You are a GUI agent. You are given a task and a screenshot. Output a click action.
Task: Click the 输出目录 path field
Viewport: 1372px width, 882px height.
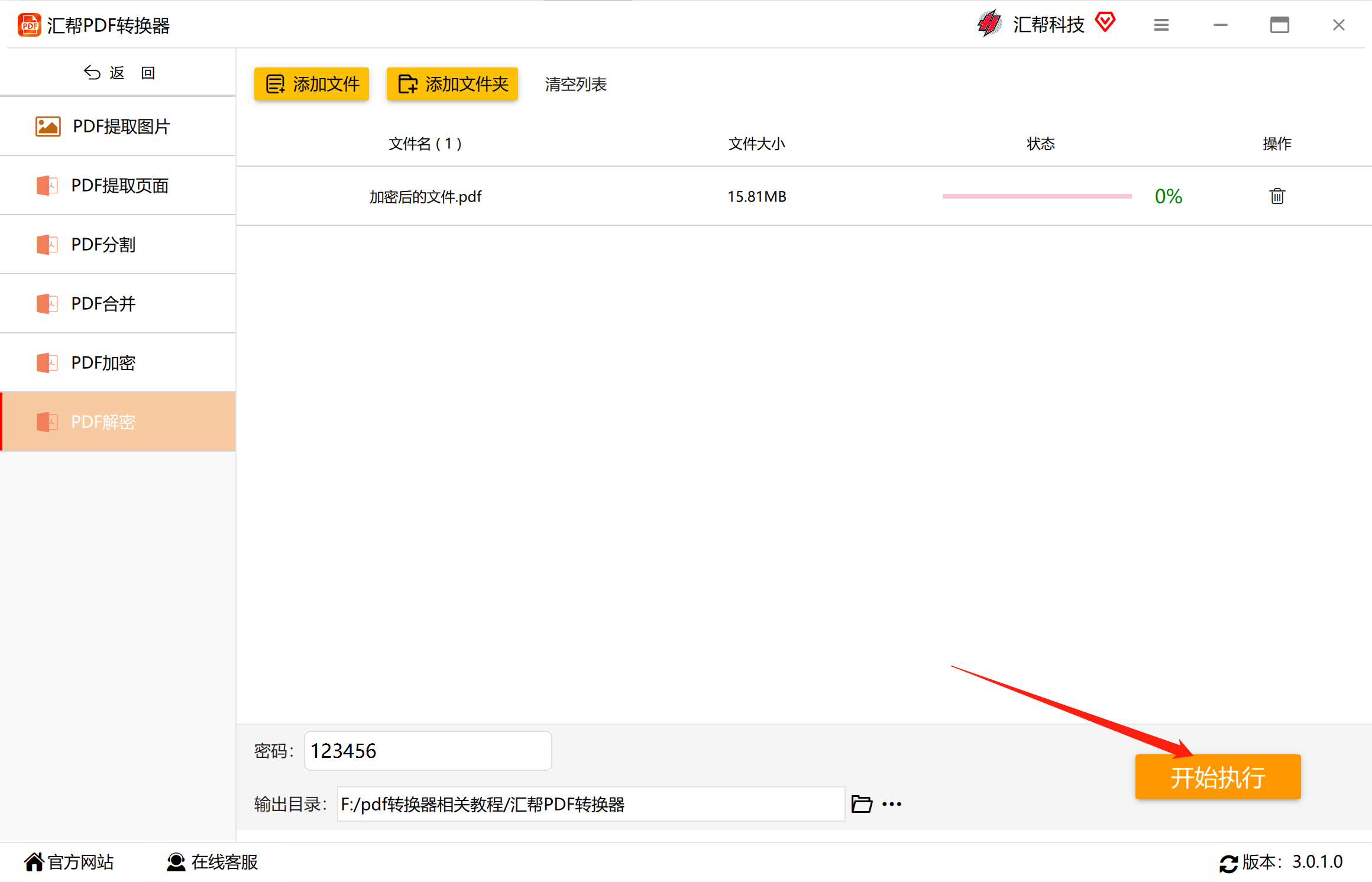coord(591,804)
